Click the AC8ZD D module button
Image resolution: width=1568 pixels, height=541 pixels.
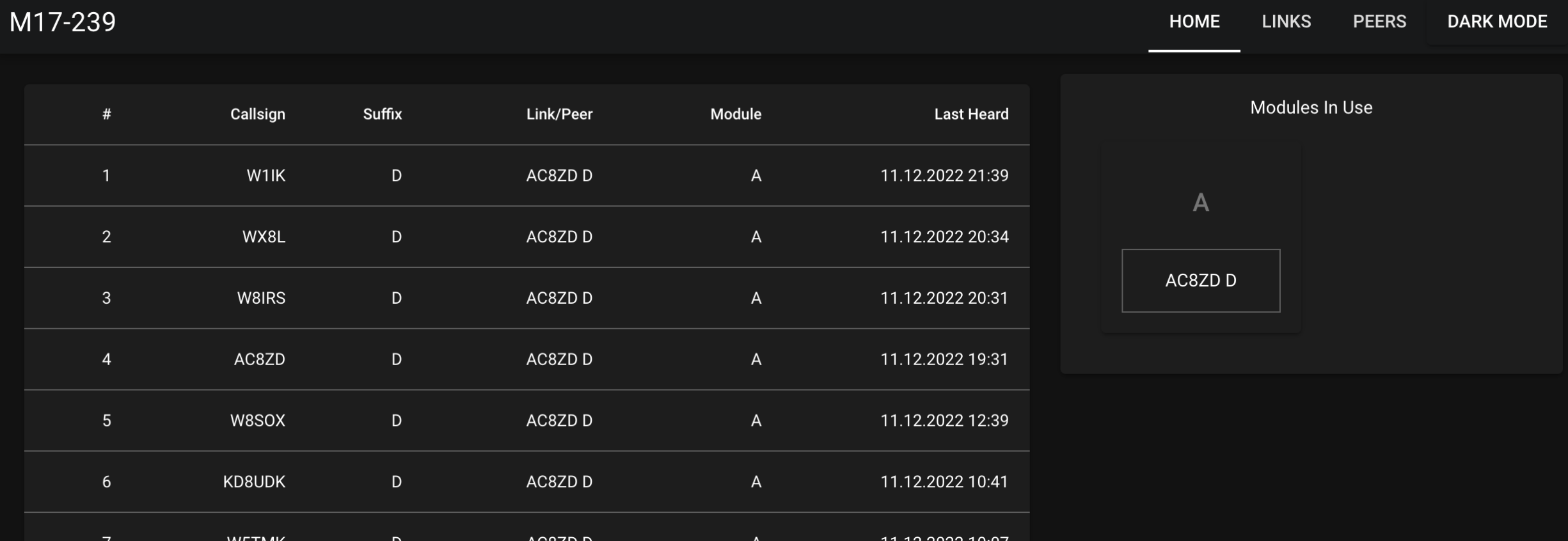point(1200,281)
